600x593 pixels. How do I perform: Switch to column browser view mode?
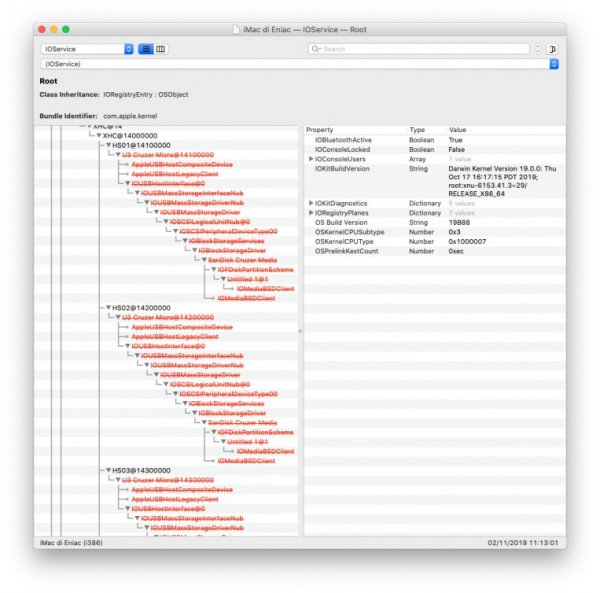pos(161,49)
